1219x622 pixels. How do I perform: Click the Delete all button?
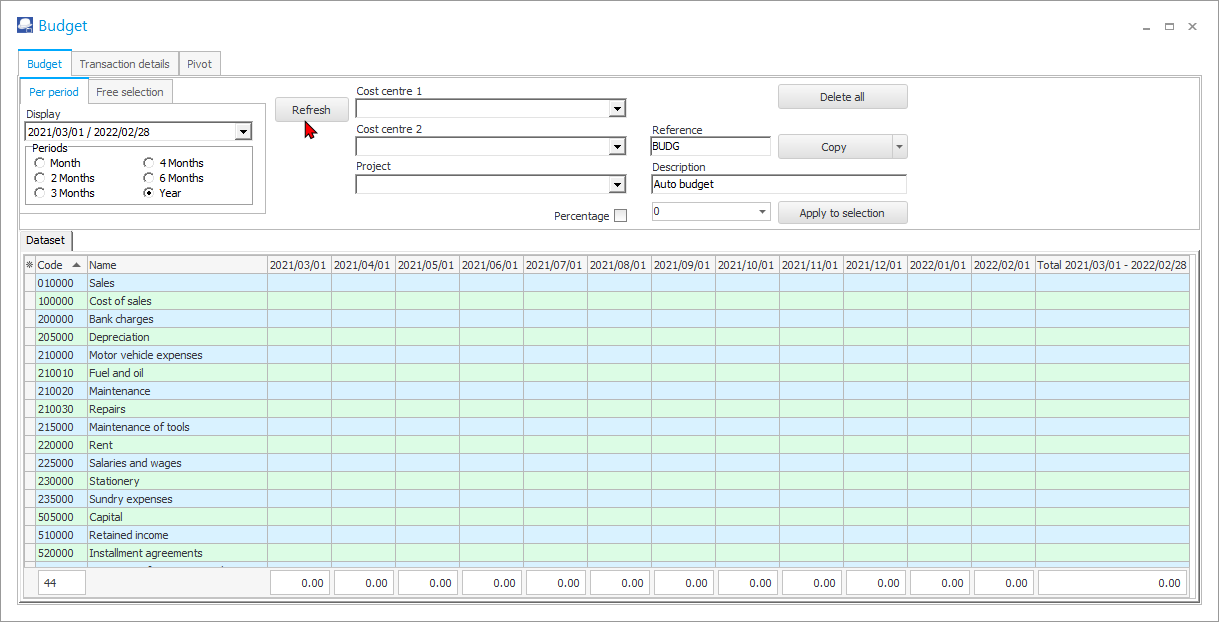pyautogui.click(x=842, y=97)
